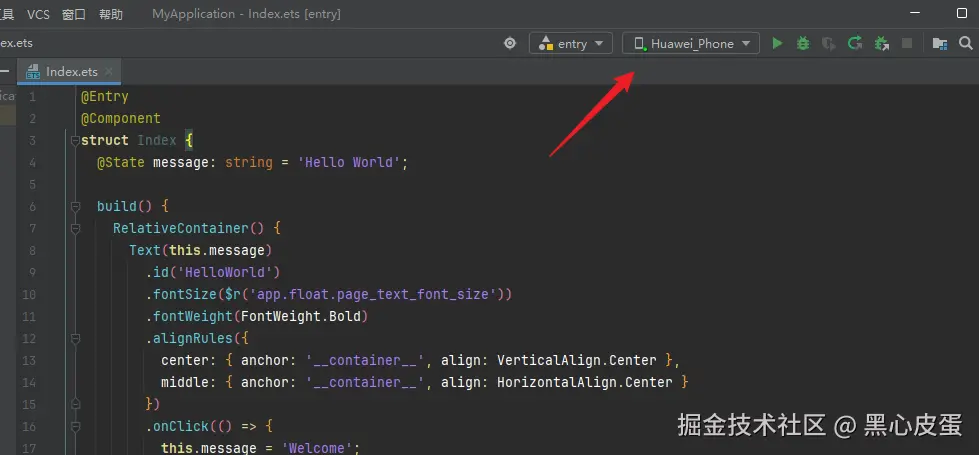Run the app with the green play button
Viewport: 979px width, 455px height.
777,44
